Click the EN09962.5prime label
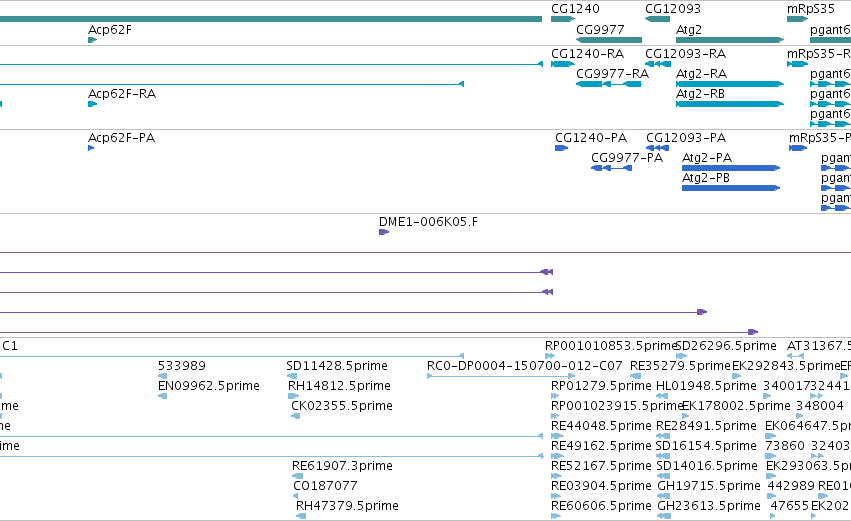 point(209,385)
